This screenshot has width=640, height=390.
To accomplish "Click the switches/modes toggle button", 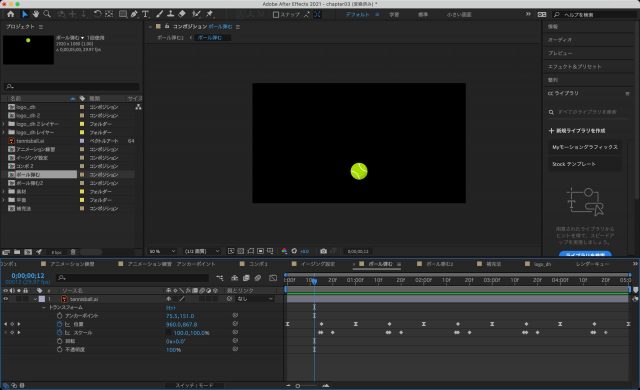I will 194,385.
